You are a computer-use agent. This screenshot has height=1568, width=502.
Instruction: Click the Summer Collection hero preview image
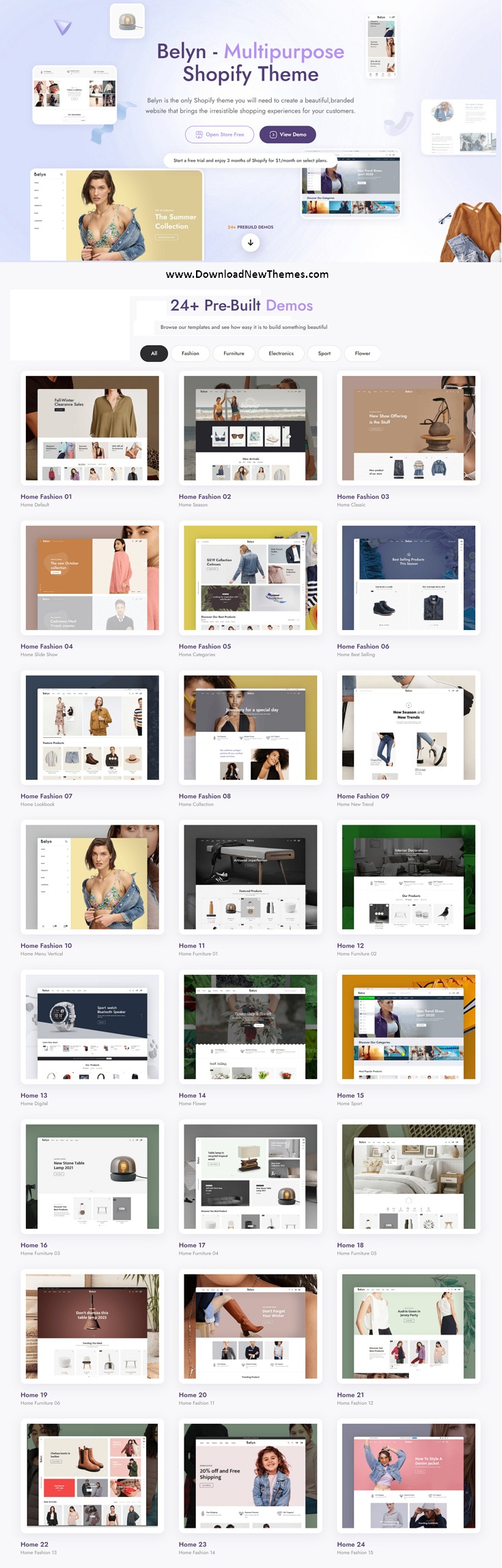coord(117,215)
